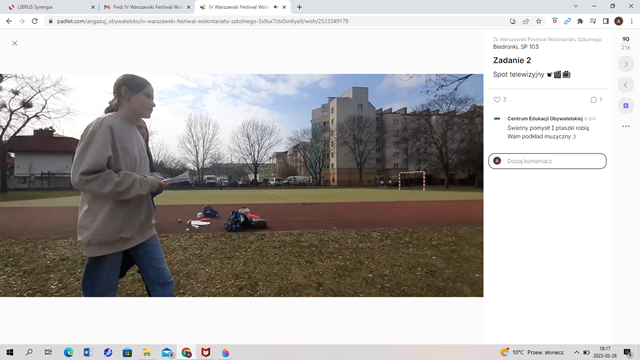The height and width of the screenshot is (360, 640).
Task: Click the video image of the girl
Action: tap(242, 185)
